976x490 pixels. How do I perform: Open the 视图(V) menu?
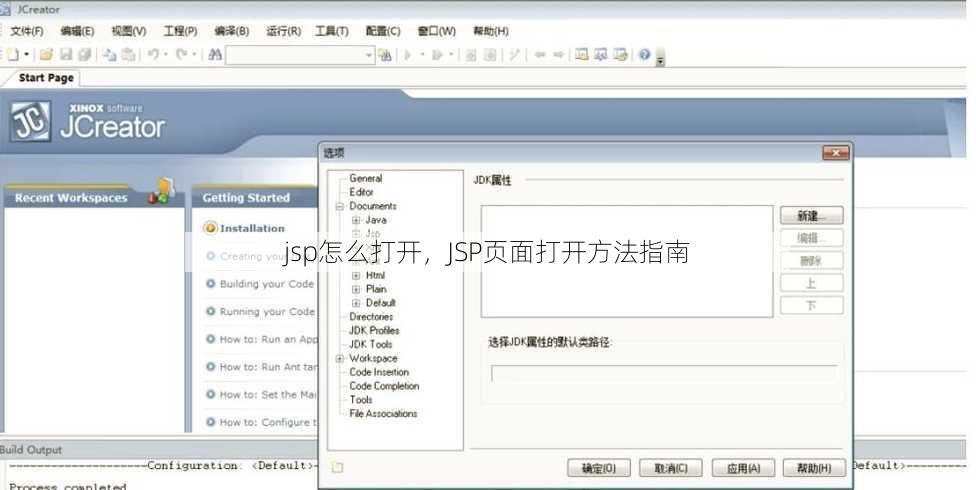(129, 31)
